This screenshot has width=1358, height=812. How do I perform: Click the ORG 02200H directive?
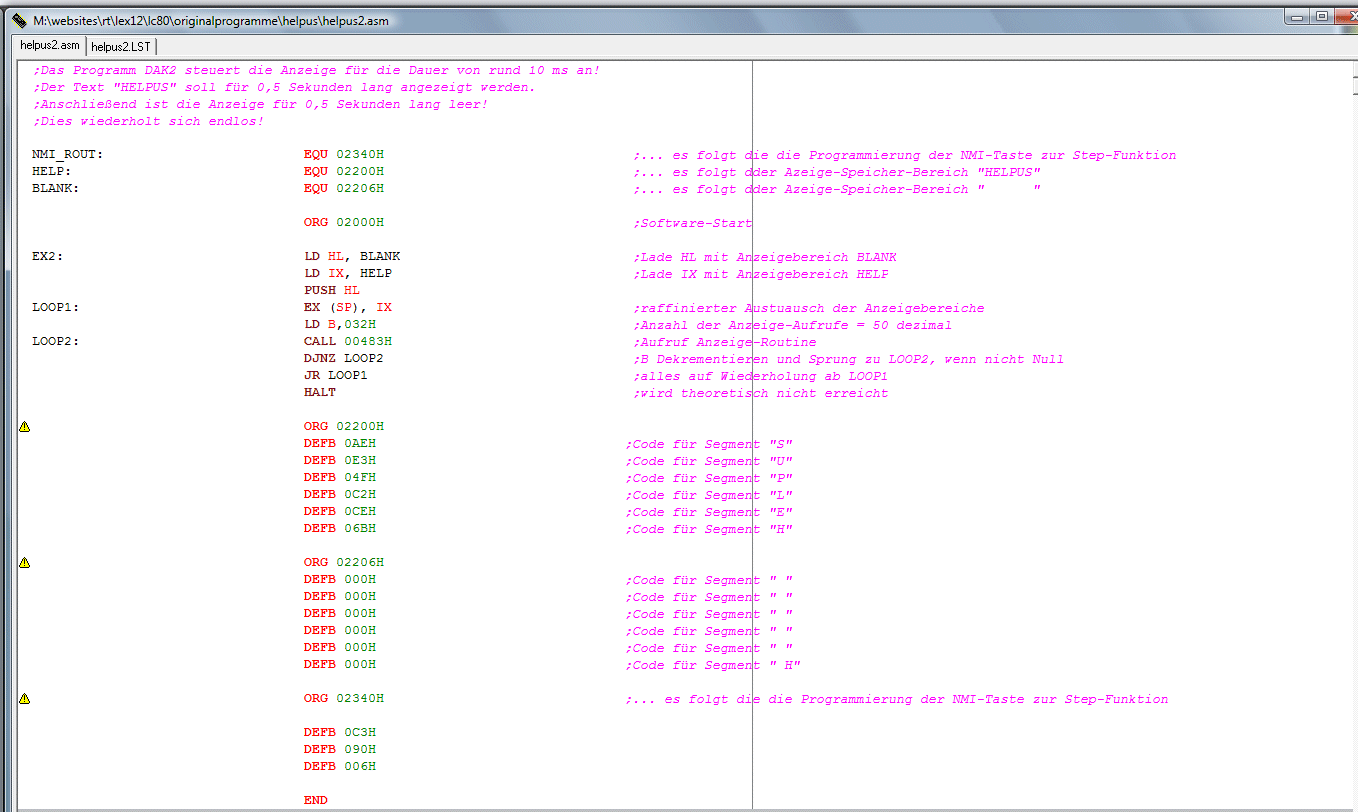344,427
